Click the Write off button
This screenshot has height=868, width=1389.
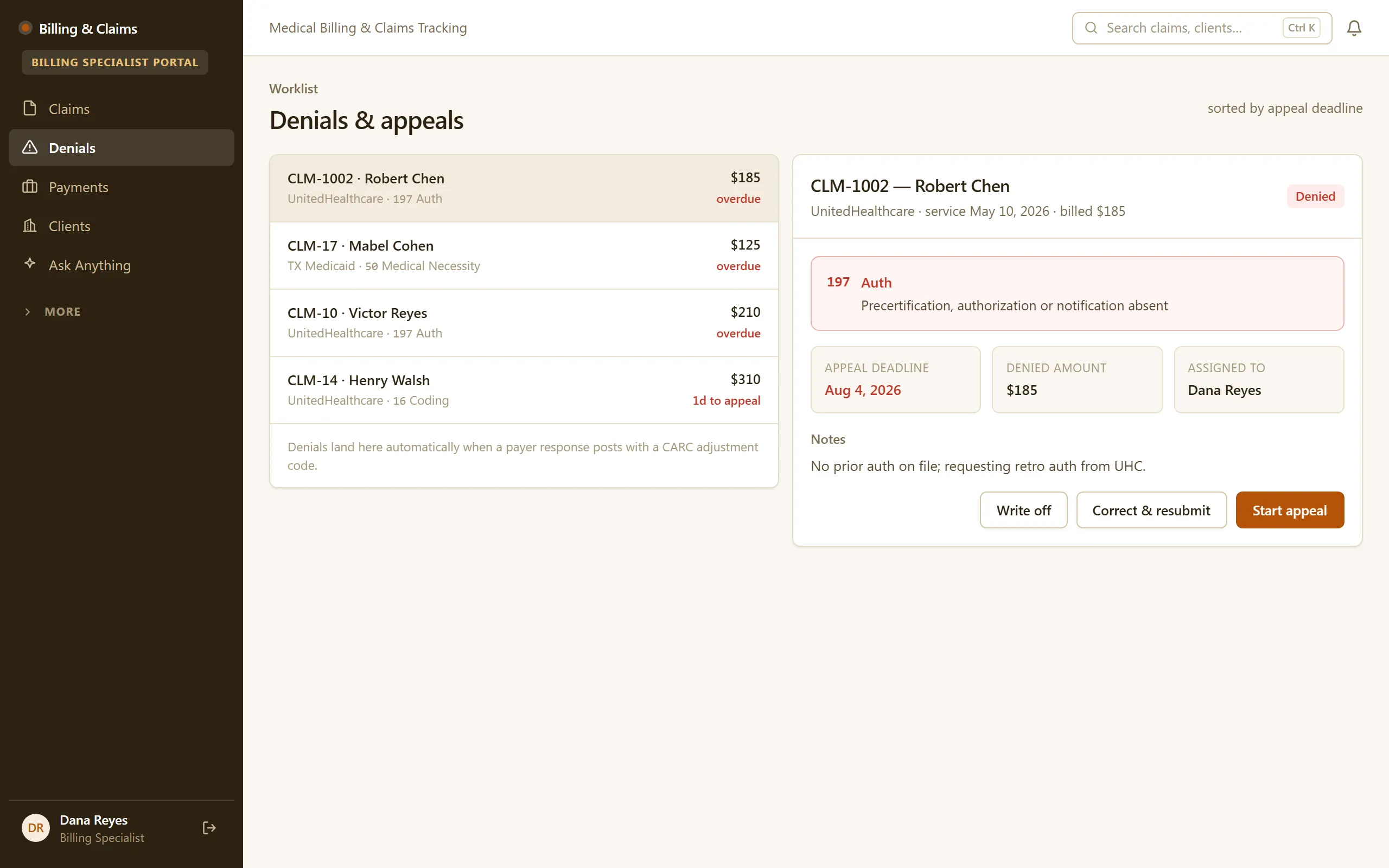point(1023,510)
